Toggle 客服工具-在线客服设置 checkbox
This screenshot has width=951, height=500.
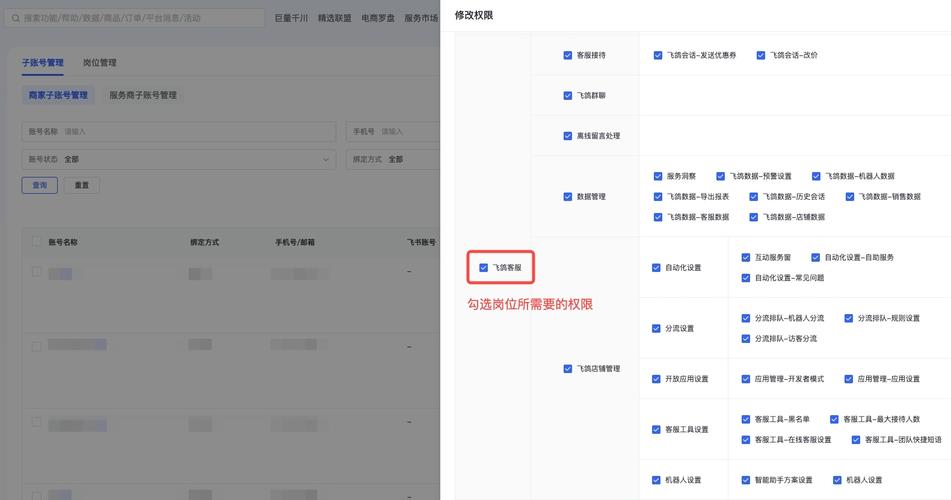click(x=746, y=440)
